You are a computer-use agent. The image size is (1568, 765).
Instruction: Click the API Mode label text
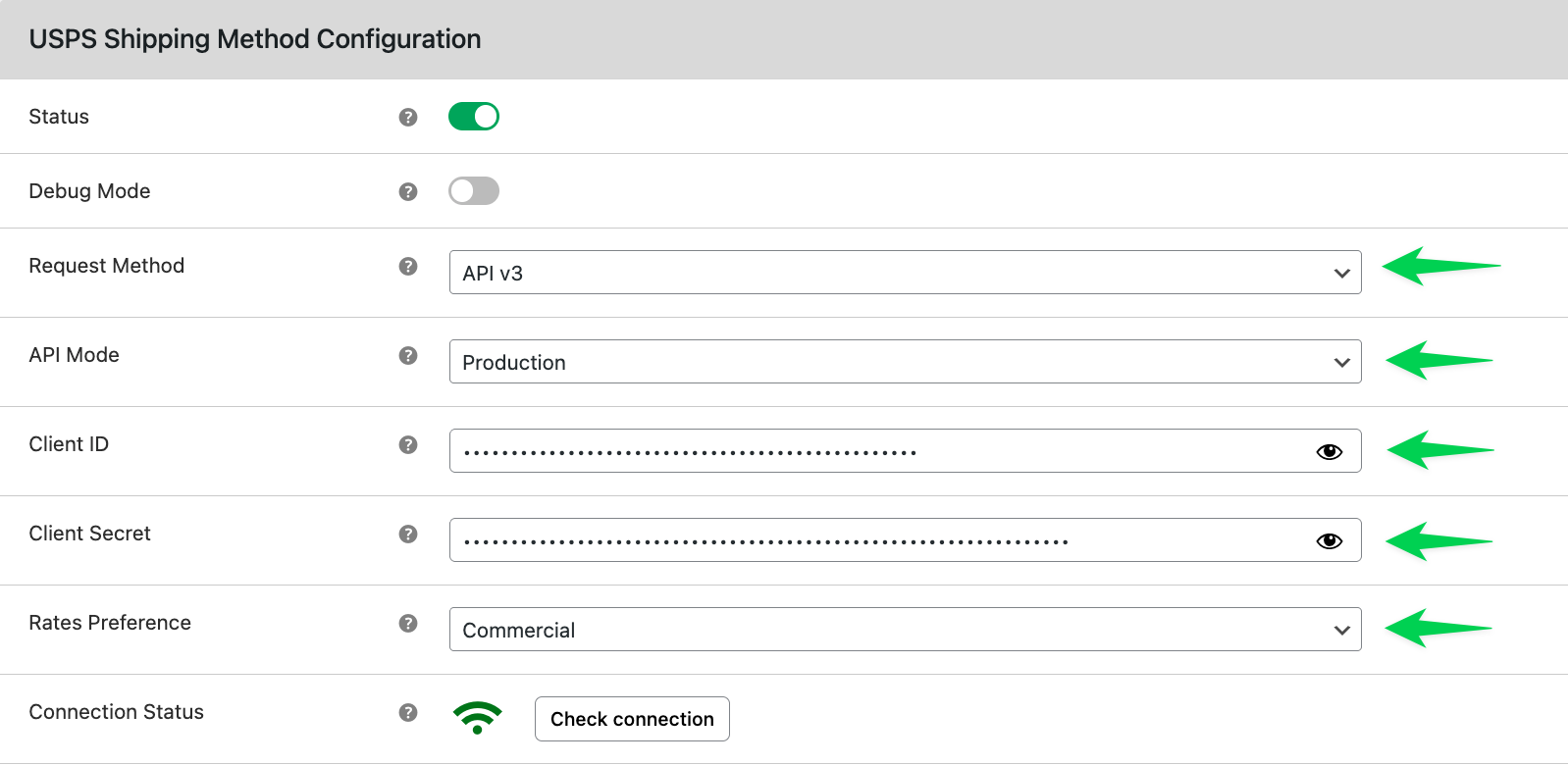(75, 355)
